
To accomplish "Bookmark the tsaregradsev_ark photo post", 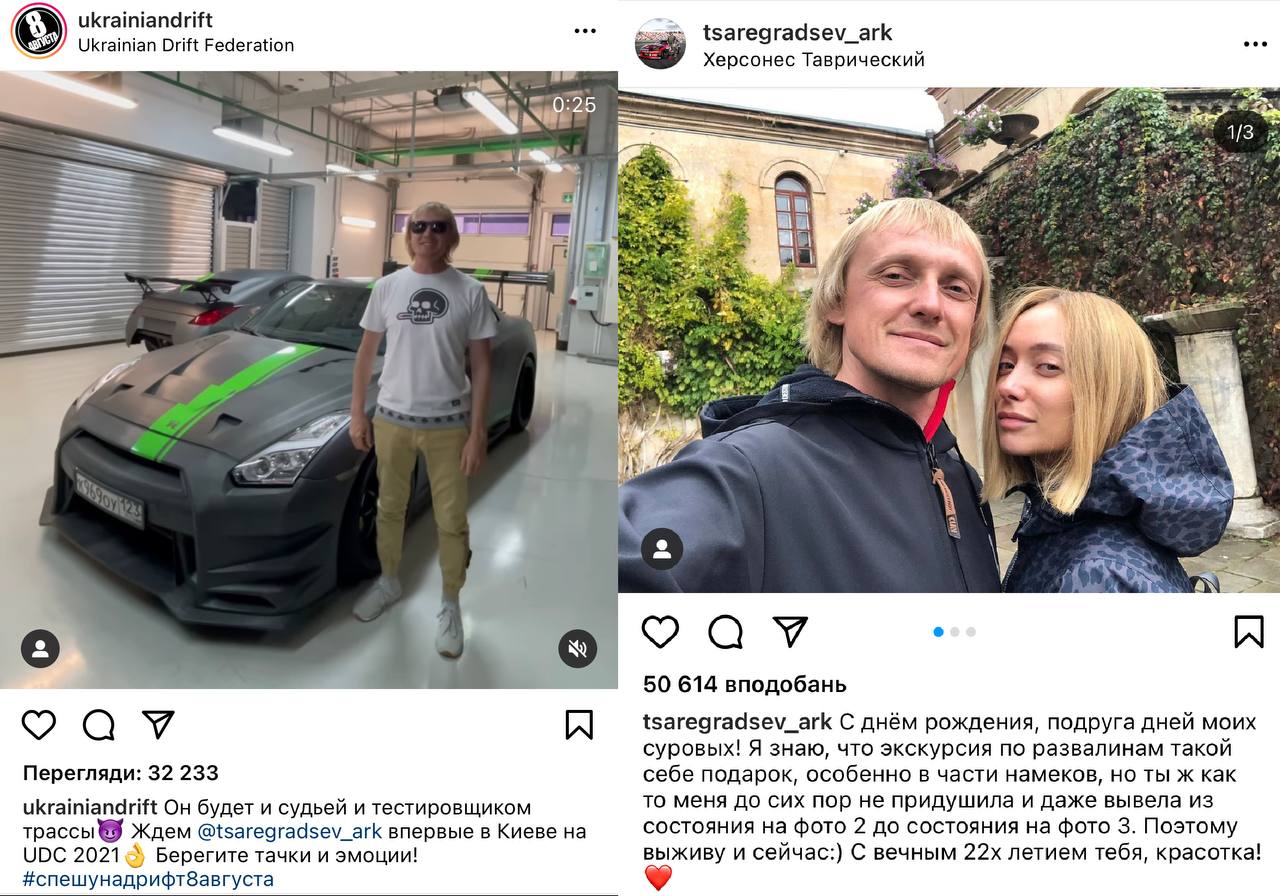I will point(1248,632).
